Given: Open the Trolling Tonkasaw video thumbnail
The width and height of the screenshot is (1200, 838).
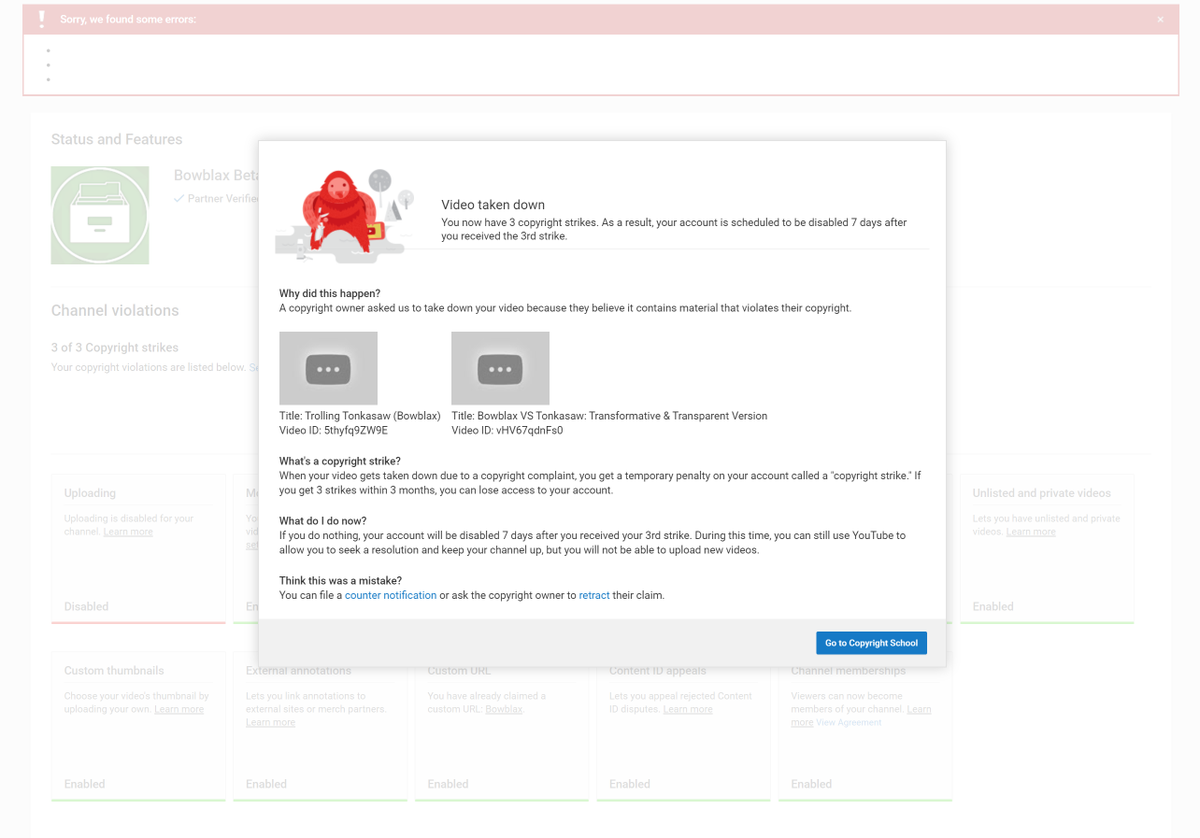Looking at the screenshot, I should tap(328, 368).
